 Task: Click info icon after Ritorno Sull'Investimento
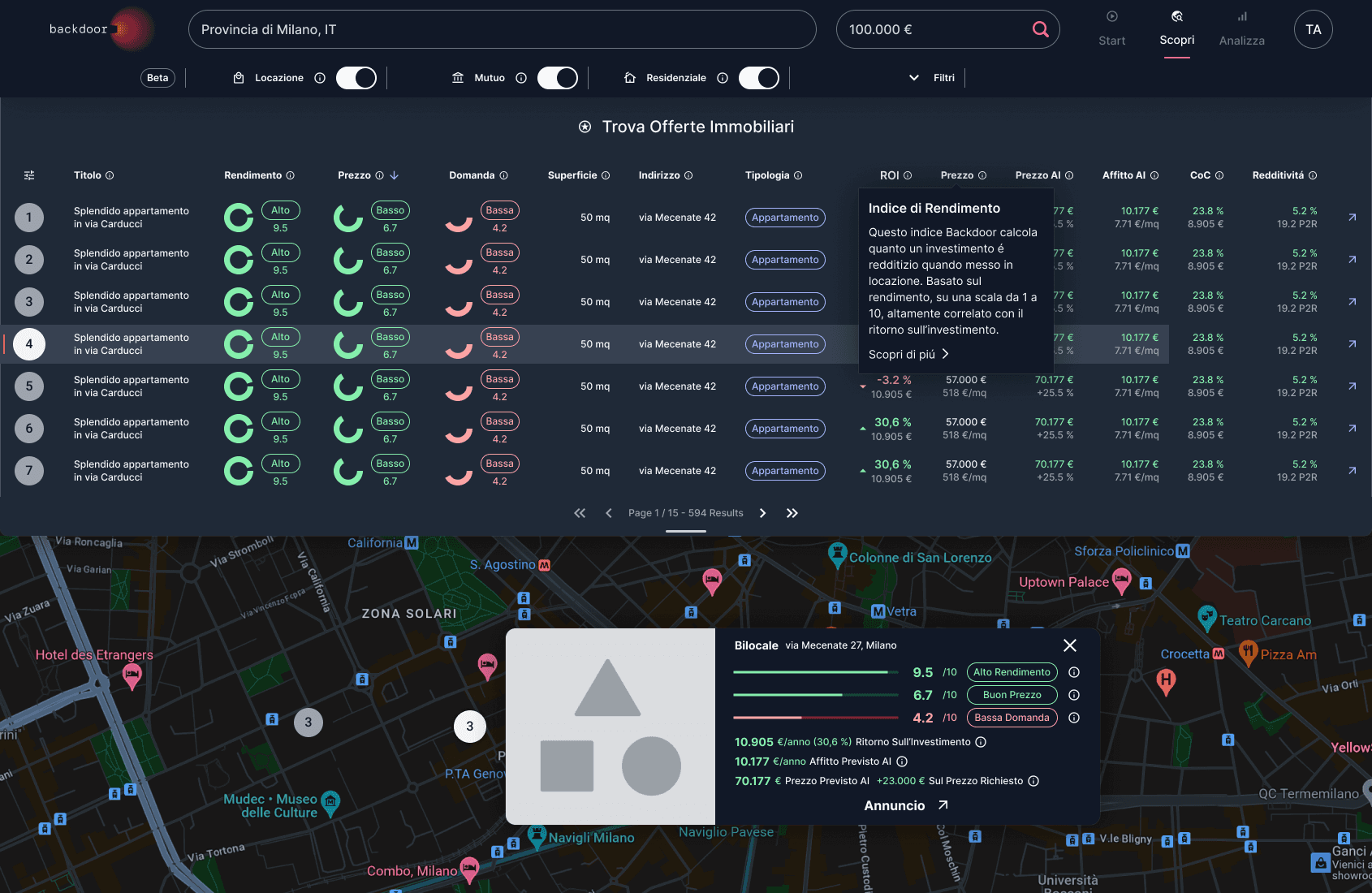[x=981, y=742]
